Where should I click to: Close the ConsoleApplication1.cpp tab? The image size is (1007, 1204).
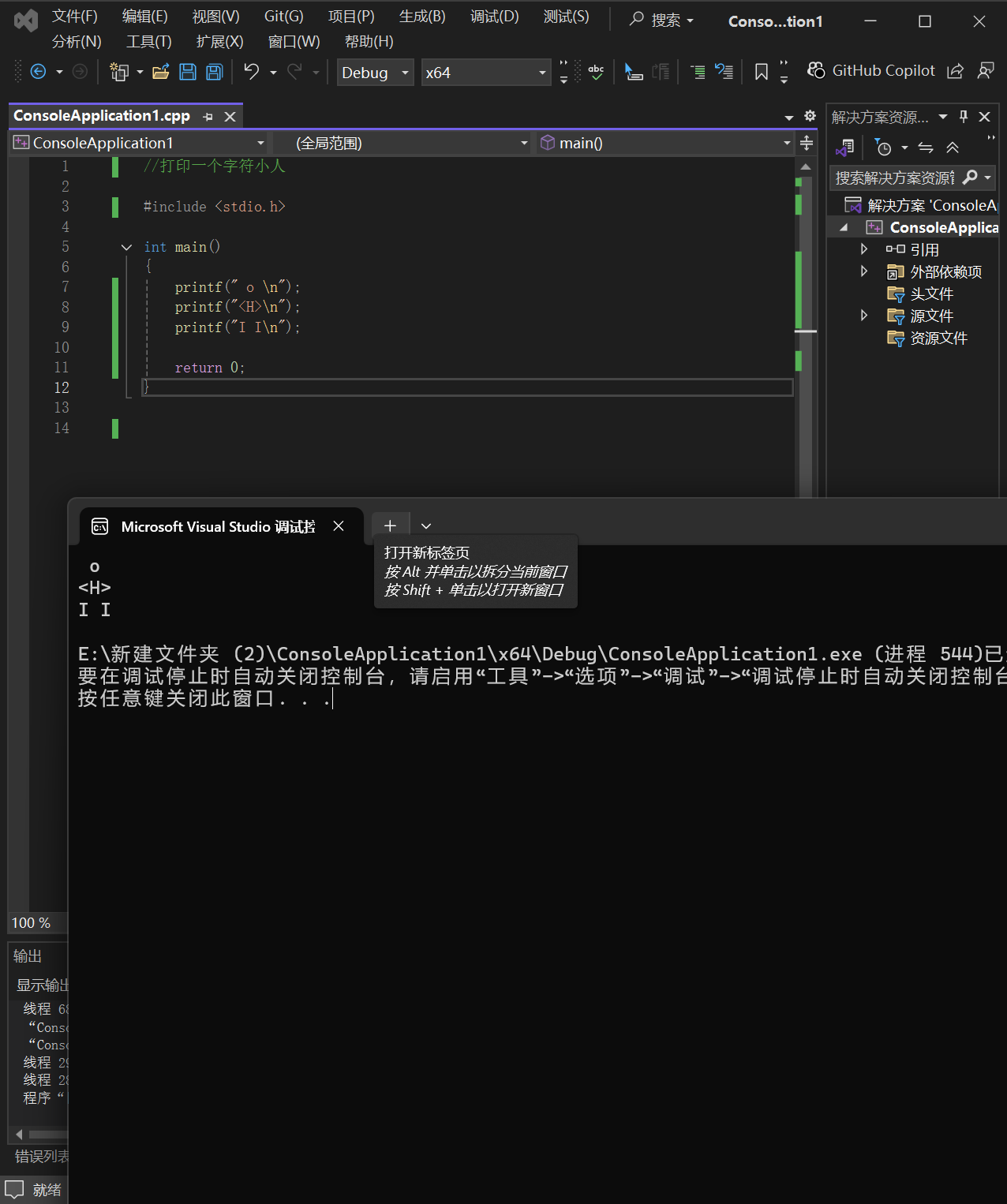click(230, 117)
